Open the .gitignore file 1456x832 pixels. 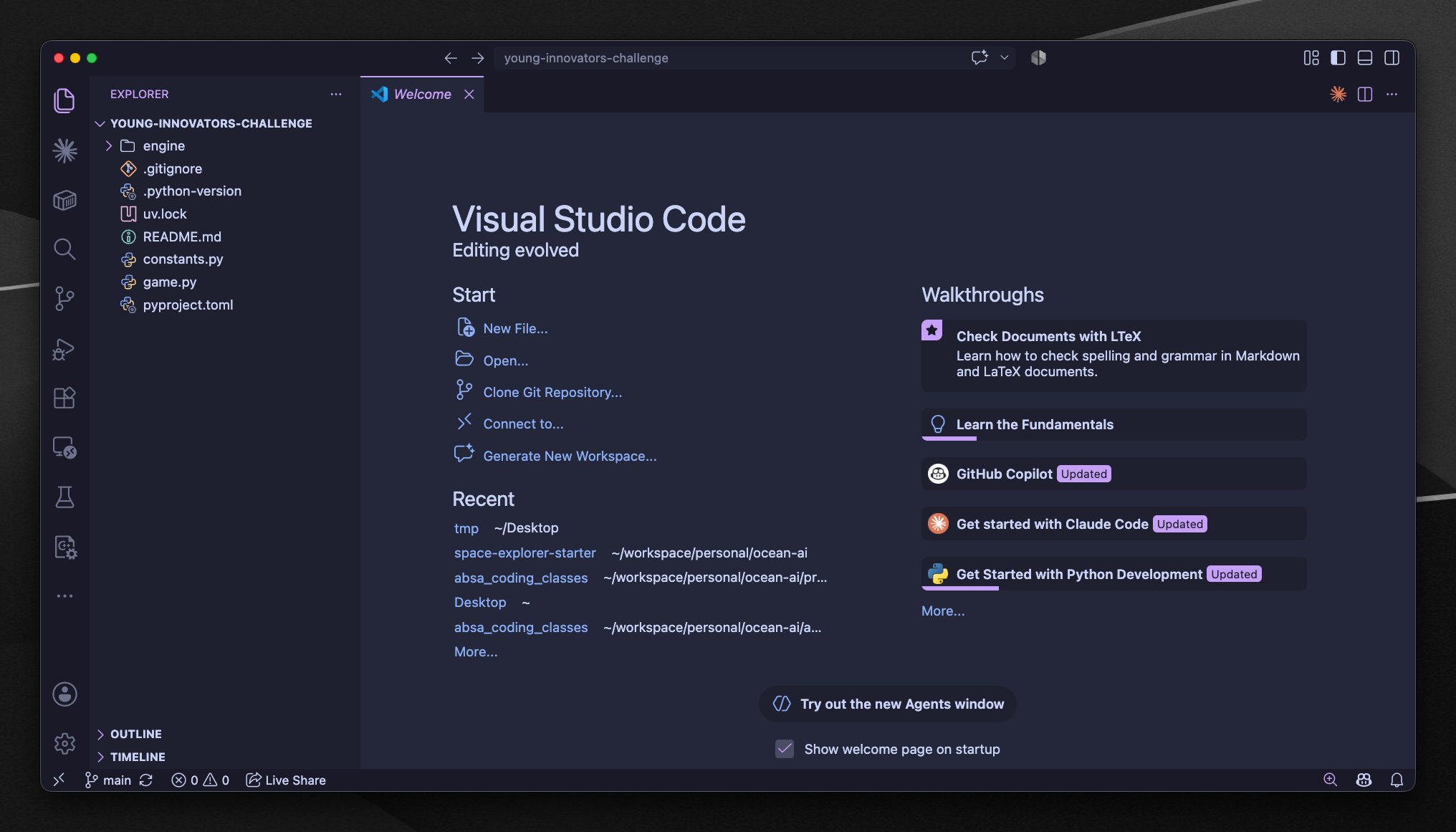pyautogui.click(x=225, y=169)
